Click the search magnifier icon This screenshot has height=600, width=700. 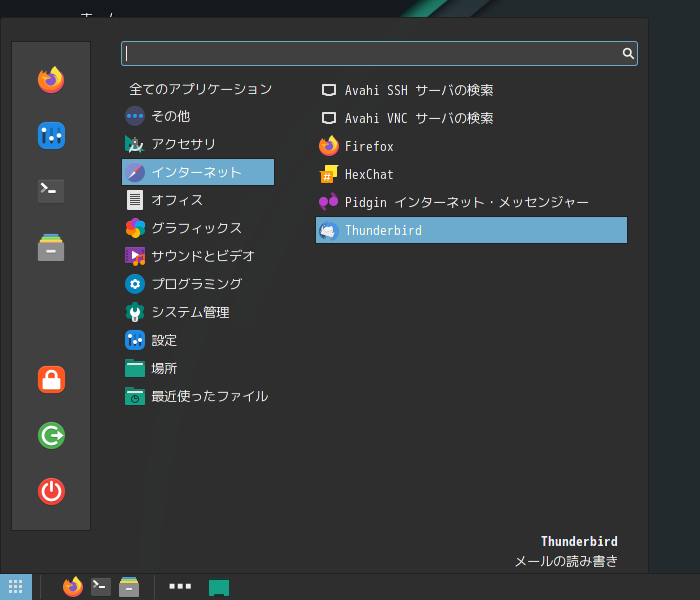[x=628, y=54]
